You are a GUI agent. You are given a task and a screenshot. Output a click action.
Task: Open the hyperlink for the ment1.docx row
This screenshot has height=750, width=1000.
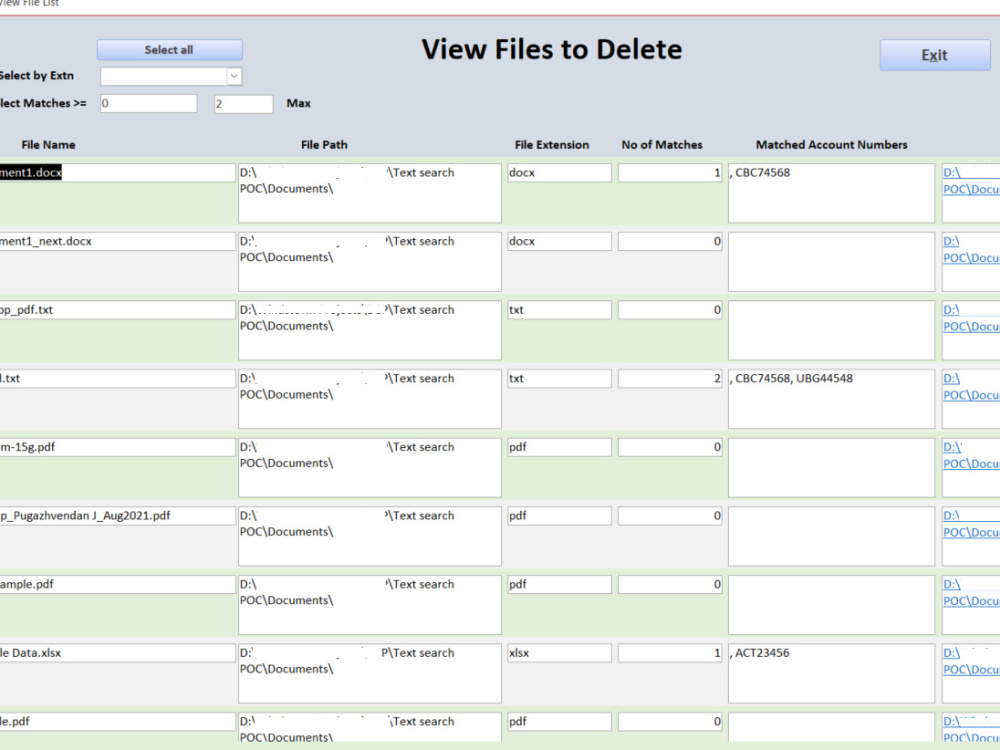click(x=970, y=181)
